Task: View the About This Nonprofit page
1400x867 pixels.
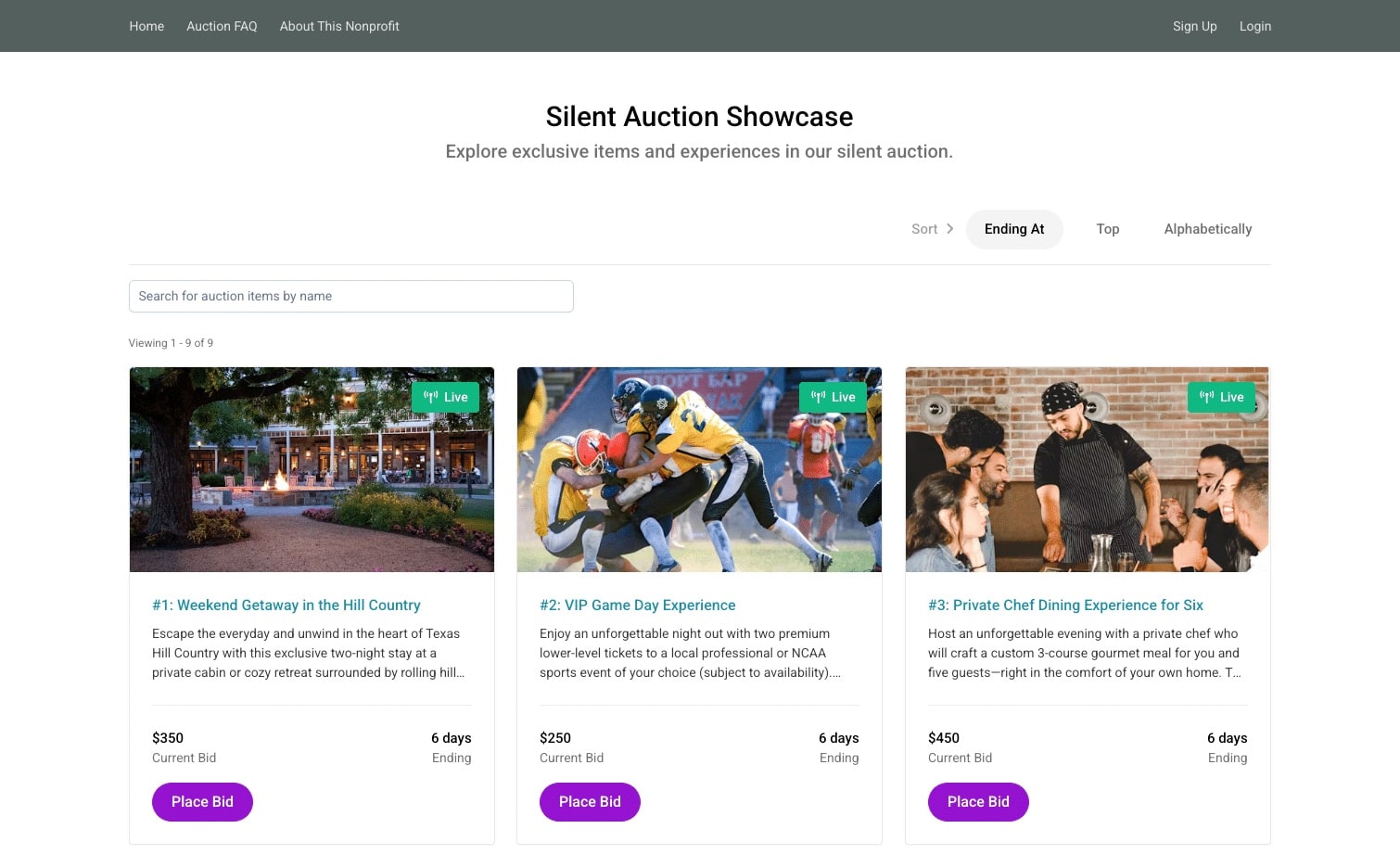Action: tap(338, 26)
